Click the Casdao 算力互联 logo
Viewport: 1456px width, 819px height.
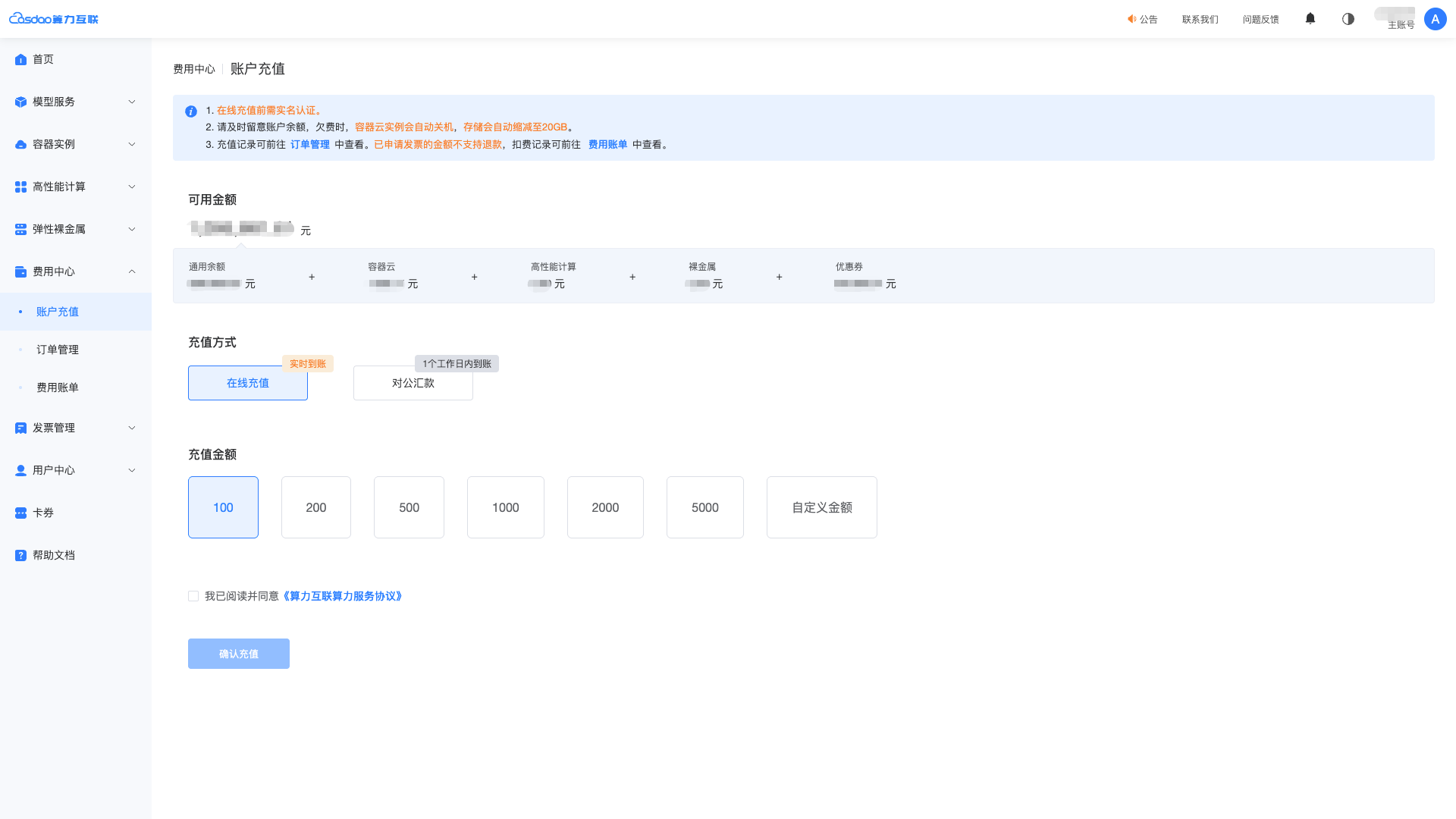tap(53, 19)
